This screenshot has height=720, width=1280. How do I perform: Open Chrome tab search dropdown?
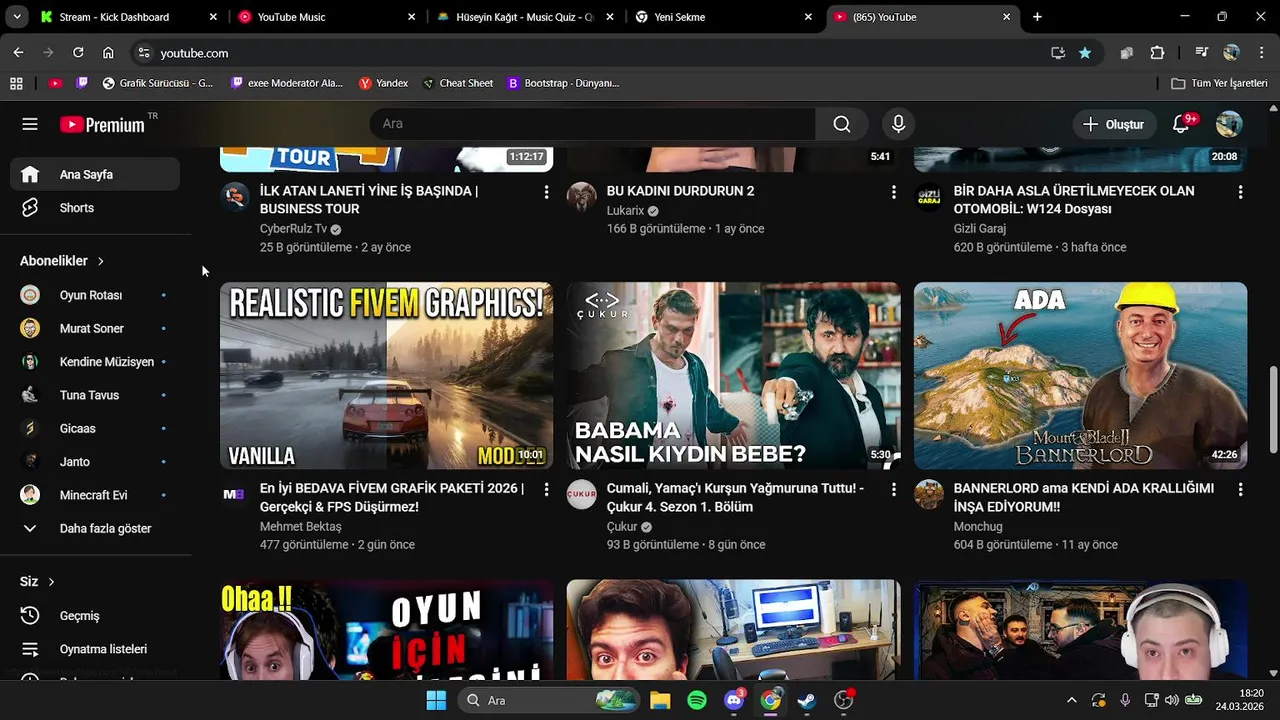tap(17, 17)
